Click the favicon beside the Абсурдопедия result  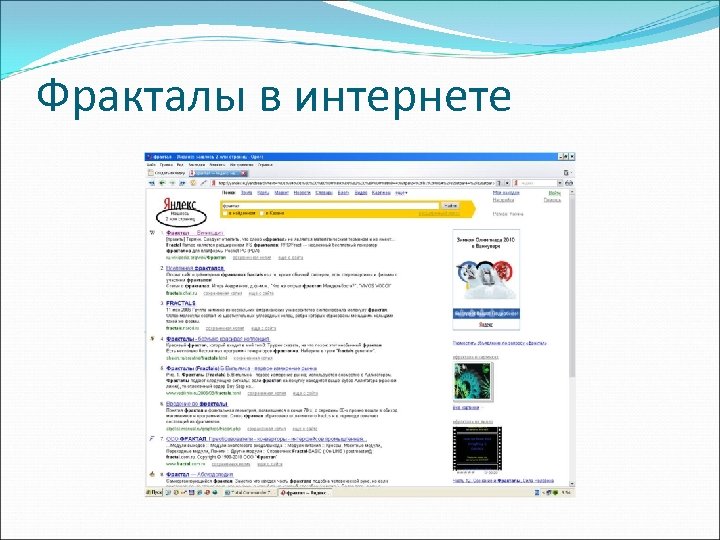click(152, 474)
